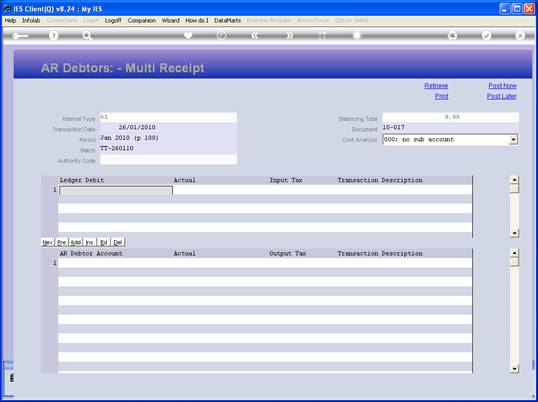Viewport: 538px width, 402px height.
Task: Open the DataMarts menu
Action: (227, 21)
